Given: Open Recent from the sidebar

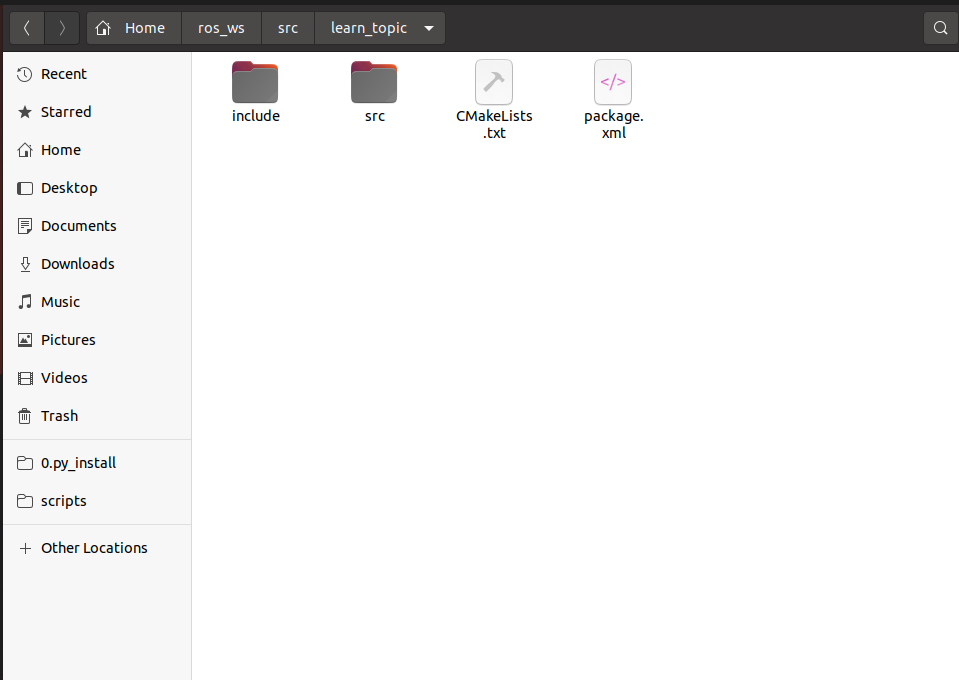Looking at the screenshot, I should (97, 75).
